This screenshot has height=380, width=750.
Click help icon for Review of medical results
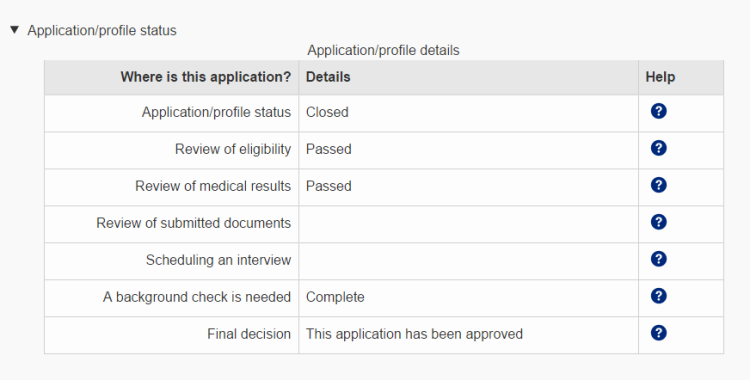tap(658, 185)
